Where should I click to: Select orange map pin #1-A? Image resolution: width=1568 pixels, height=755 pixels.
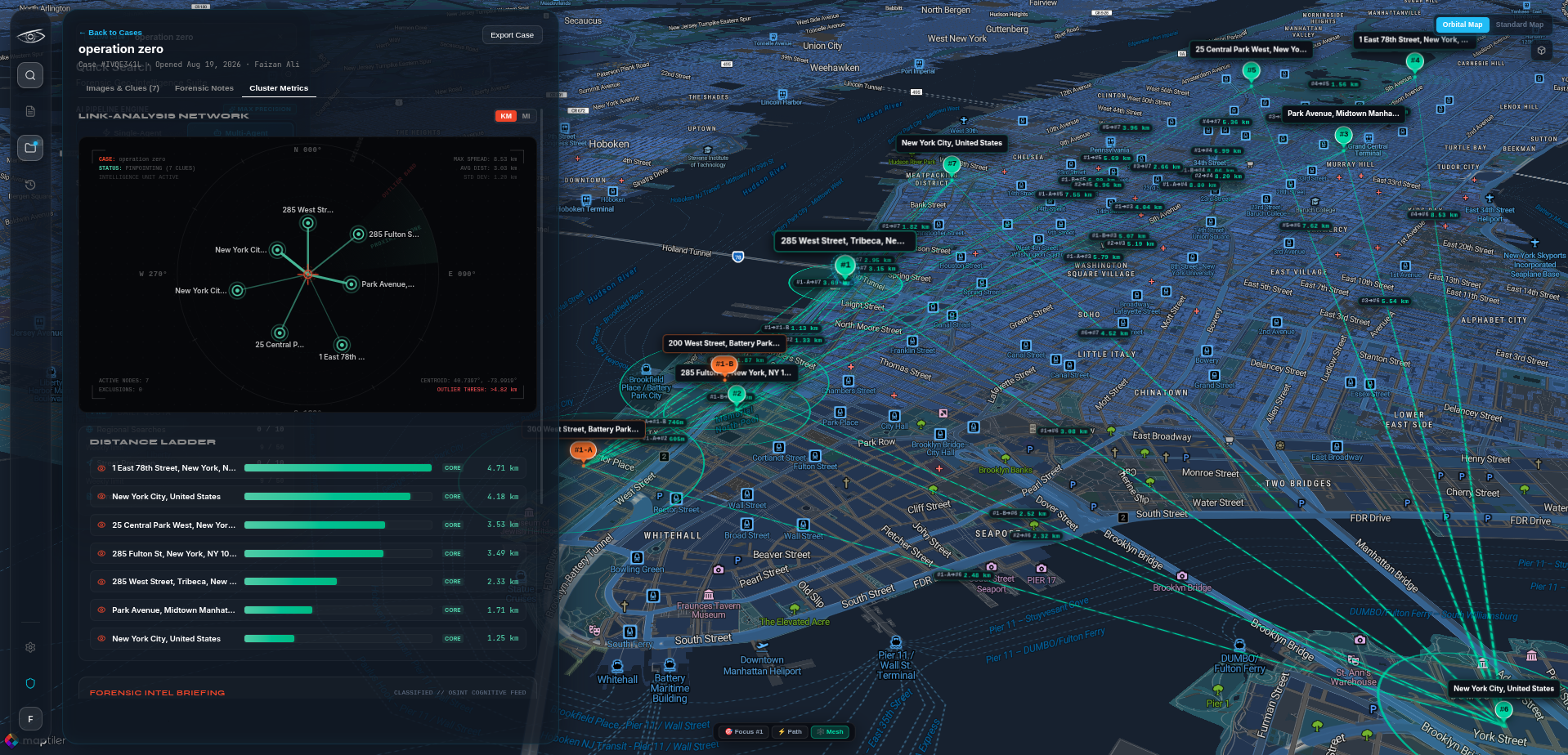pos(583,450)
